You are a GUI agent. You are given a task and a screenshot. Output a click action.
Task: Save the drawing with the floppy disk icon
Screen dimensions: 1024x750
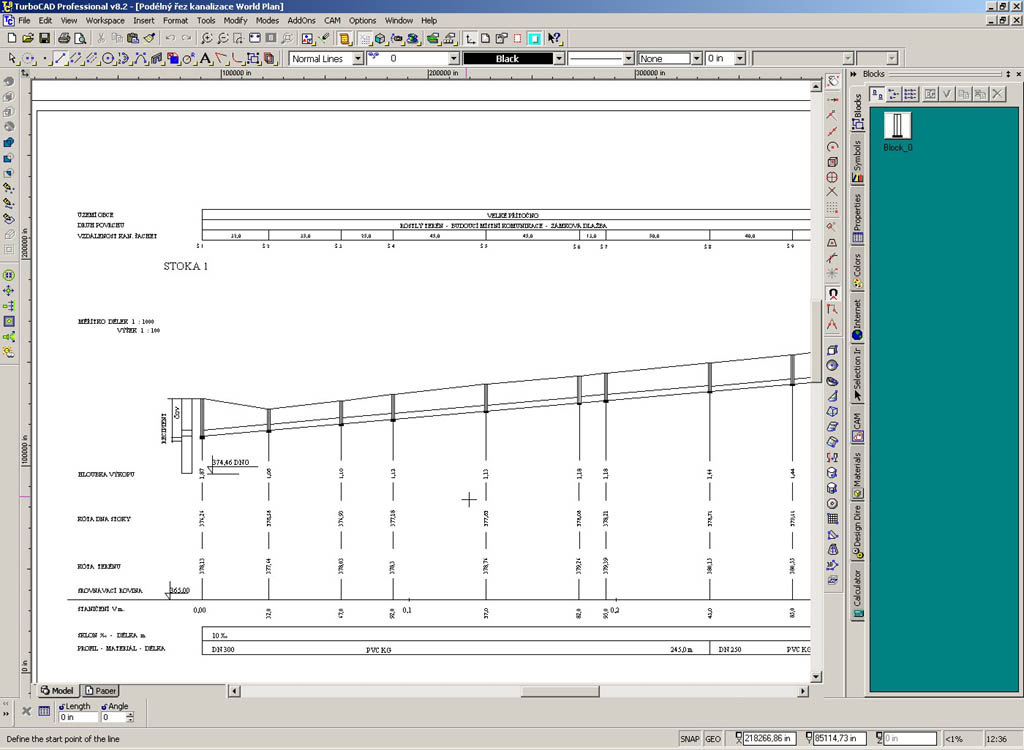[x=44, y=39]
